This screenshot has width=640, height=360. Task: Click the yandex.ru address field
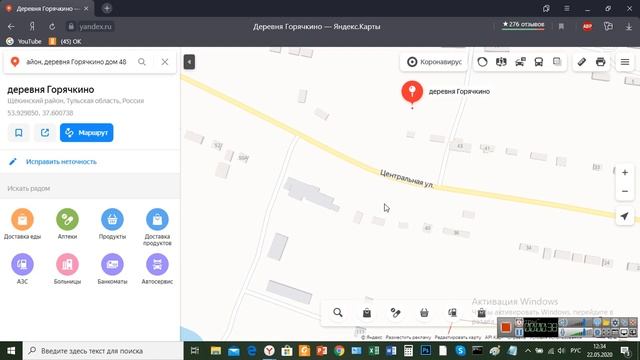click(x=90, y=27)
